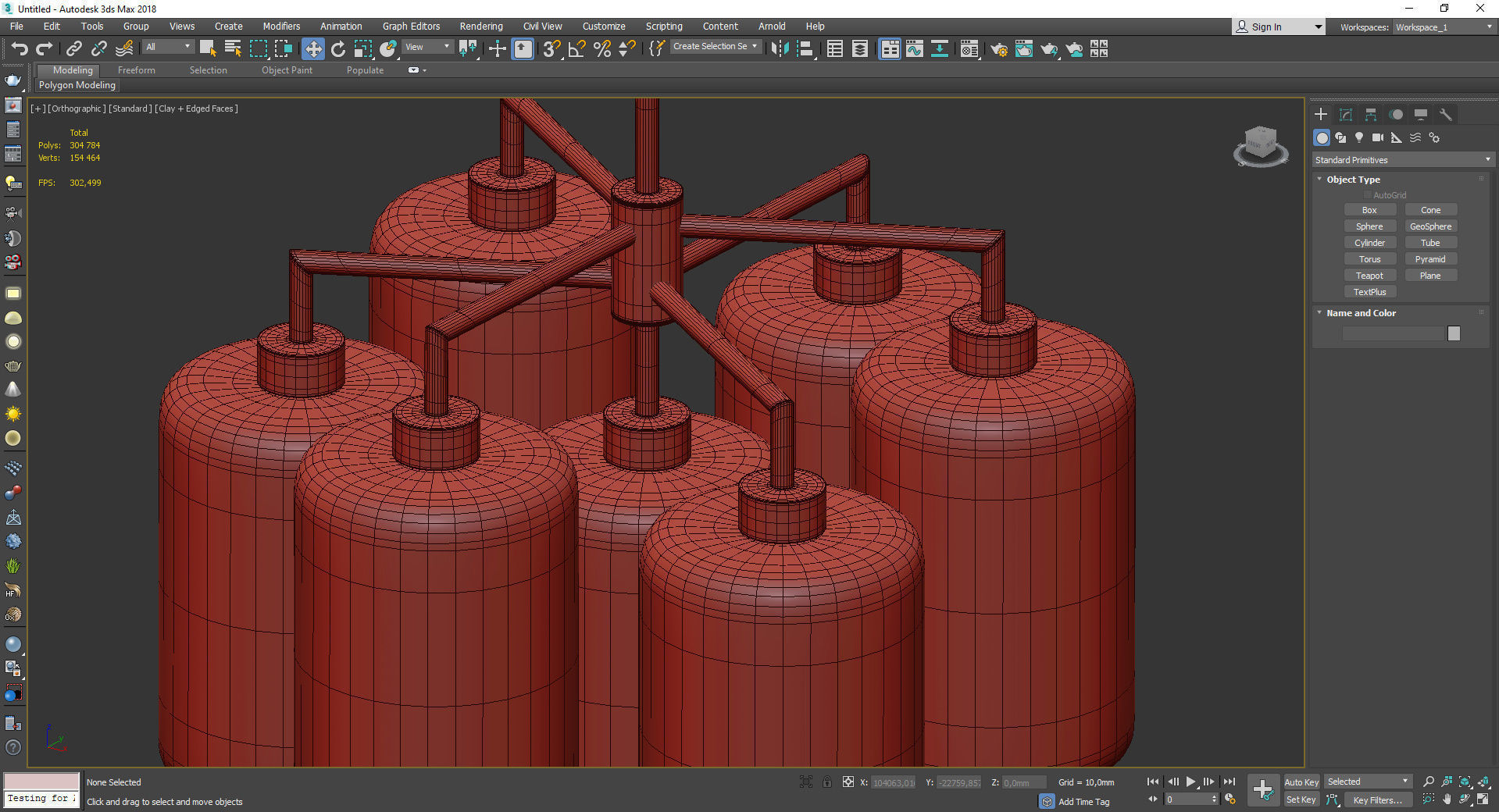Open the Graph Editors menu
The width and height of the screenshot is (1499, 812).
tap(411, 26)
